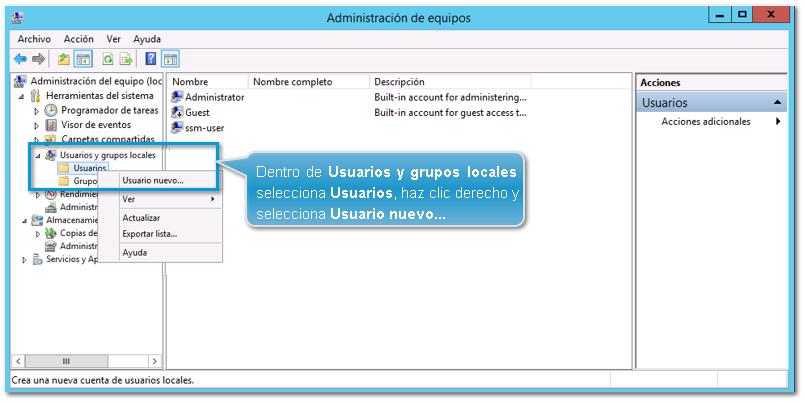Viewport: 804px width, 402px height.
Task: Click the grey forward arrow in toolbar
Action: 38,59
